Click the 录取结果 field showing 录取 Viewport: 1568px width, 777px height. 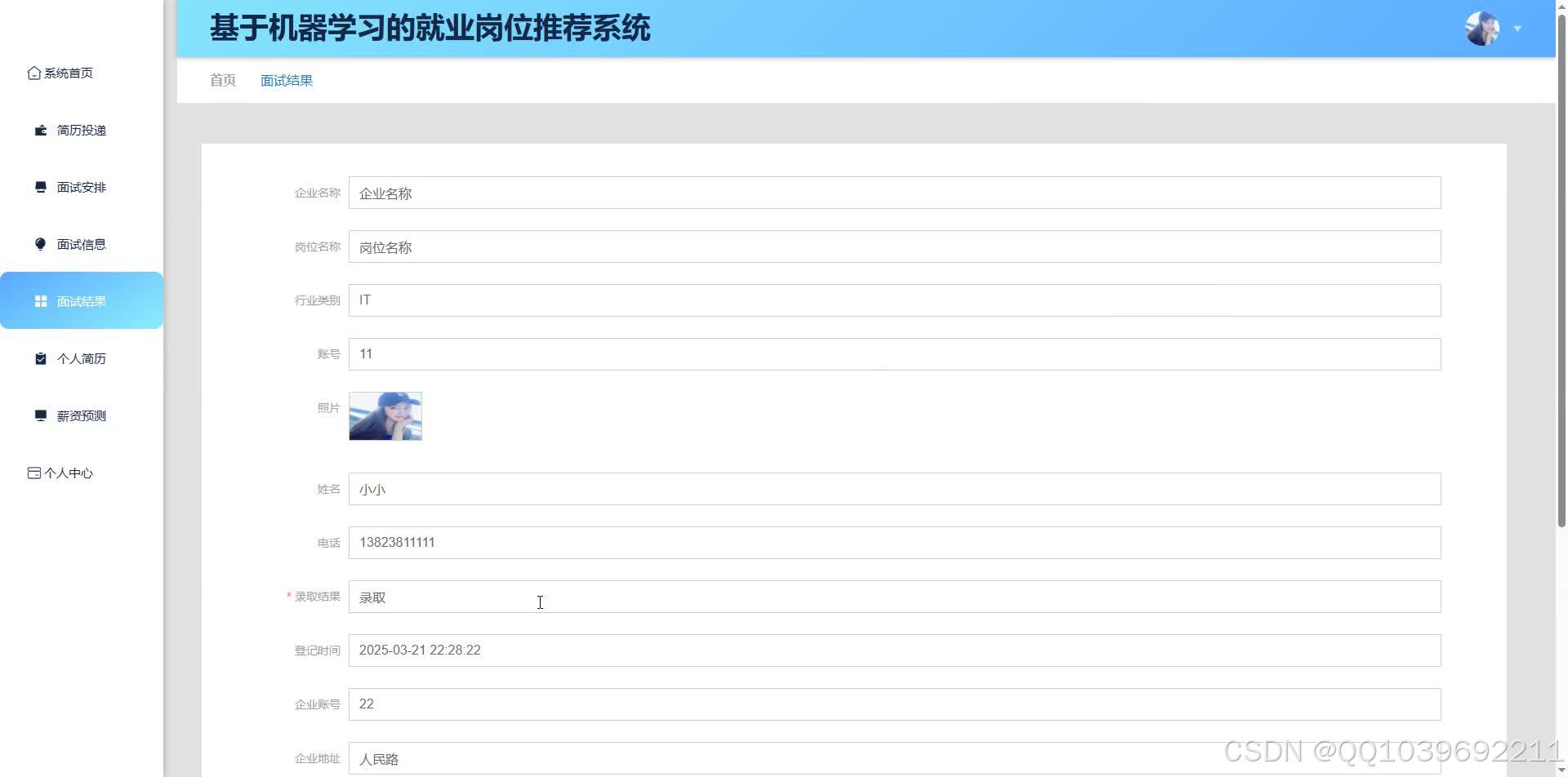tap(894, 597)
